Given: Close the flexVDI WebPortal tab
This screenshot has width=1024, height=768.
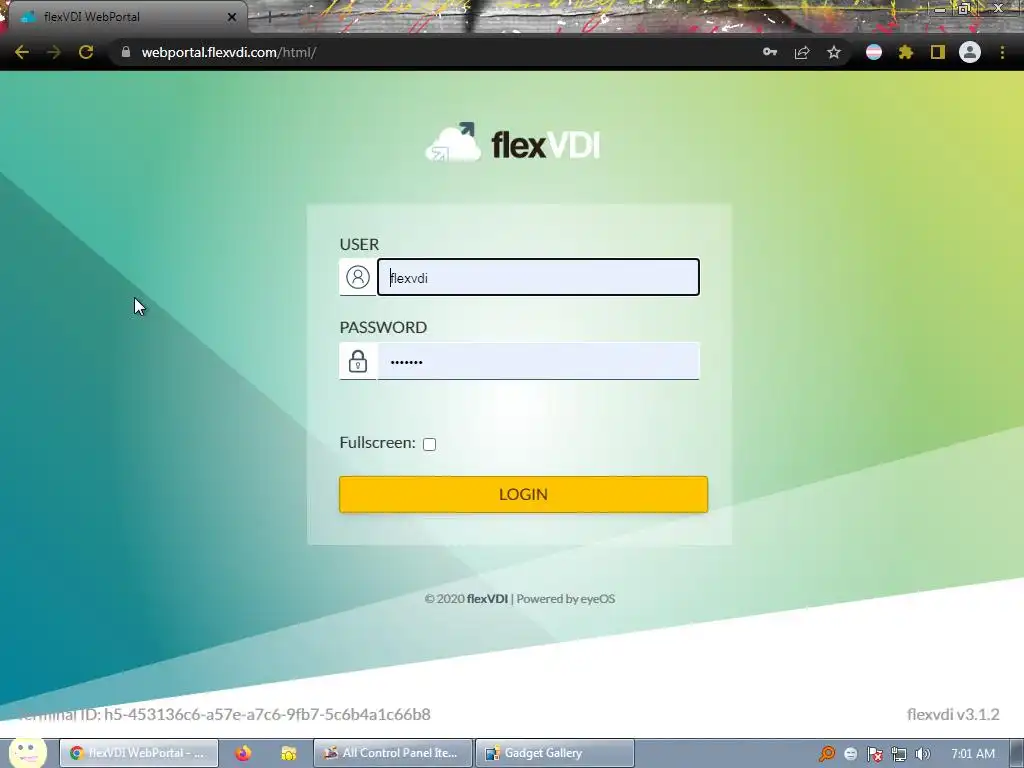Looking at the screenshot, I should (x=232, y=17).
